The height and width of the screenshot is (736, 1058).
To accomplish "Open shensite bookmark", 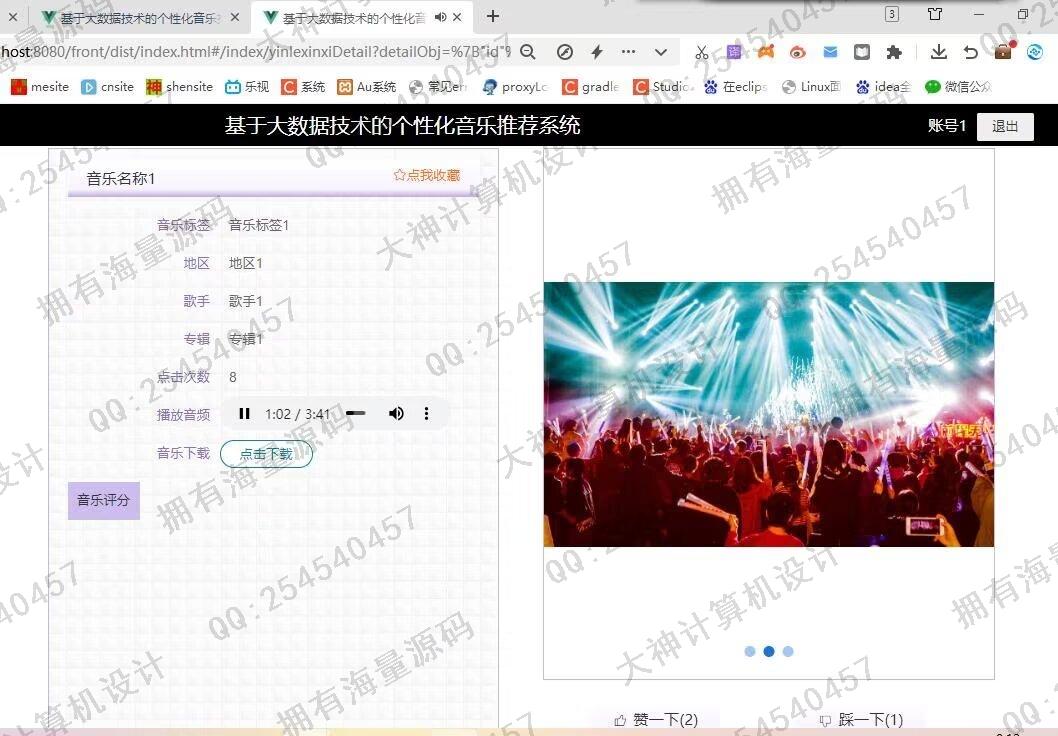I will (179, 86).
